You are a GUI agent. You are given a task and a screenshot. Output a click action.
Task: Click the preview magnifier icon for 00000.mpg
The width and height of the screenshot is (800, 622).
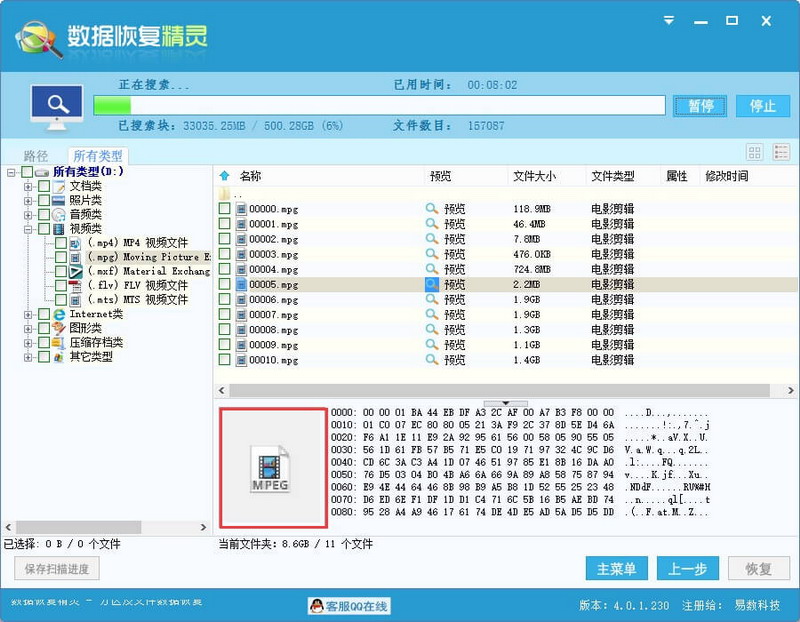(432, 208)
